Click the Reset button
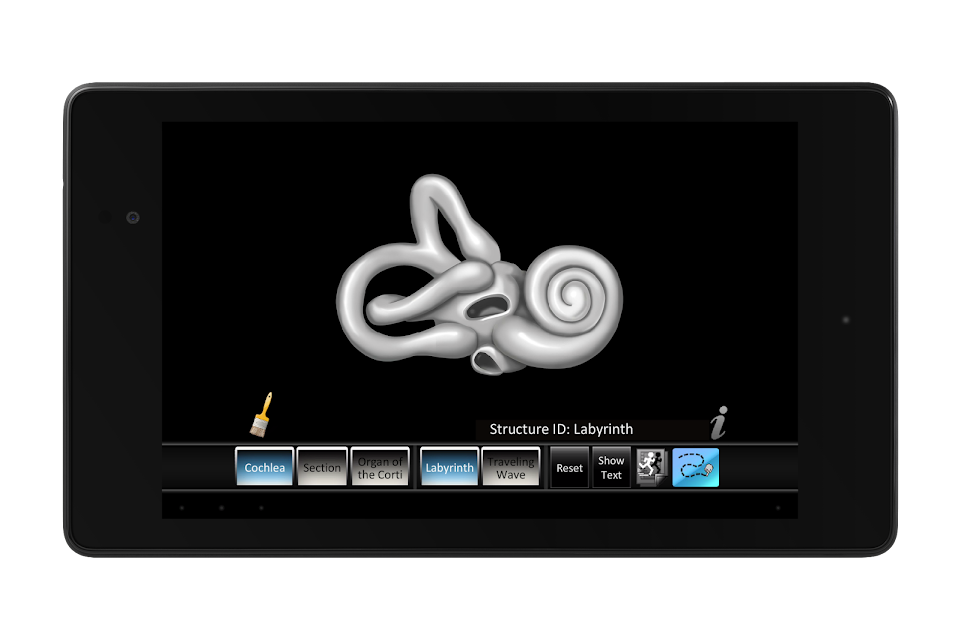The width and height of the screenshot is (961, 640). click(x=569, y=468)
